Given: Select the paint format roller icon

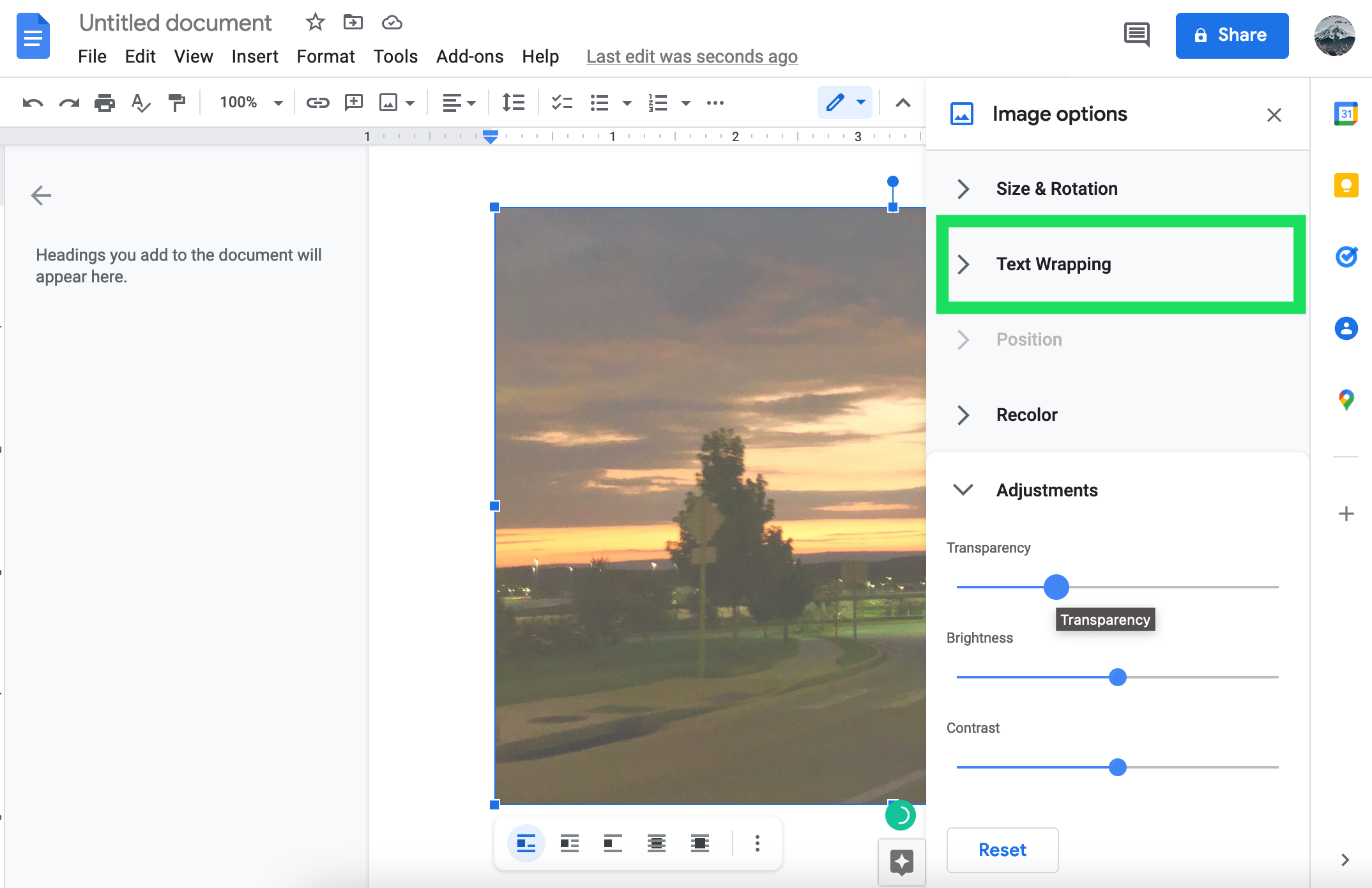Looking at the screenshot, I should point(177,102).
